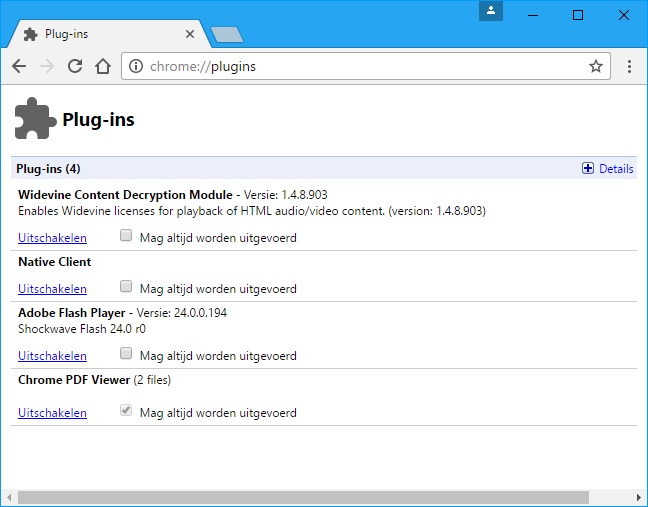The width and height of the screenshot is (648, 507).
Task: Close the Plug-ins tab
Action: pyautogui.click(x=190, y=34)
